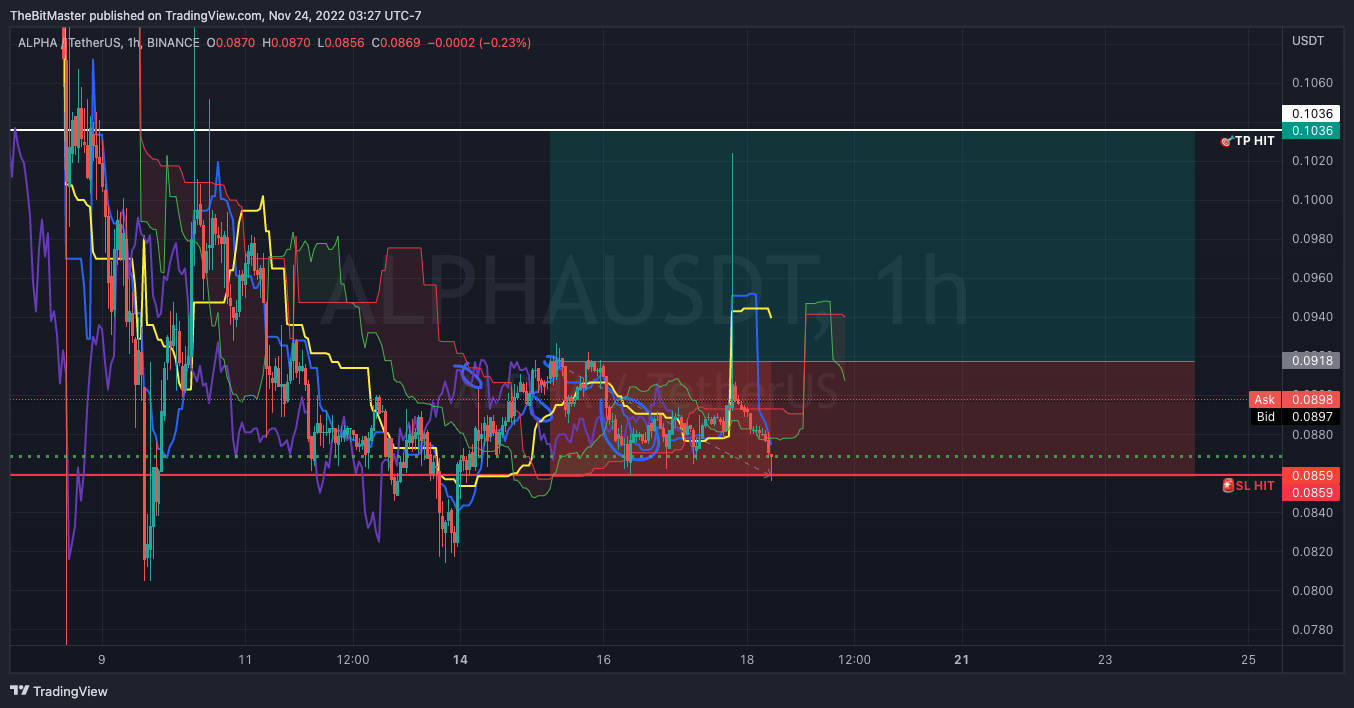Click the date label 23 on time axis
This screenshot has width=1354, height=708.
tap(1105, 660)
